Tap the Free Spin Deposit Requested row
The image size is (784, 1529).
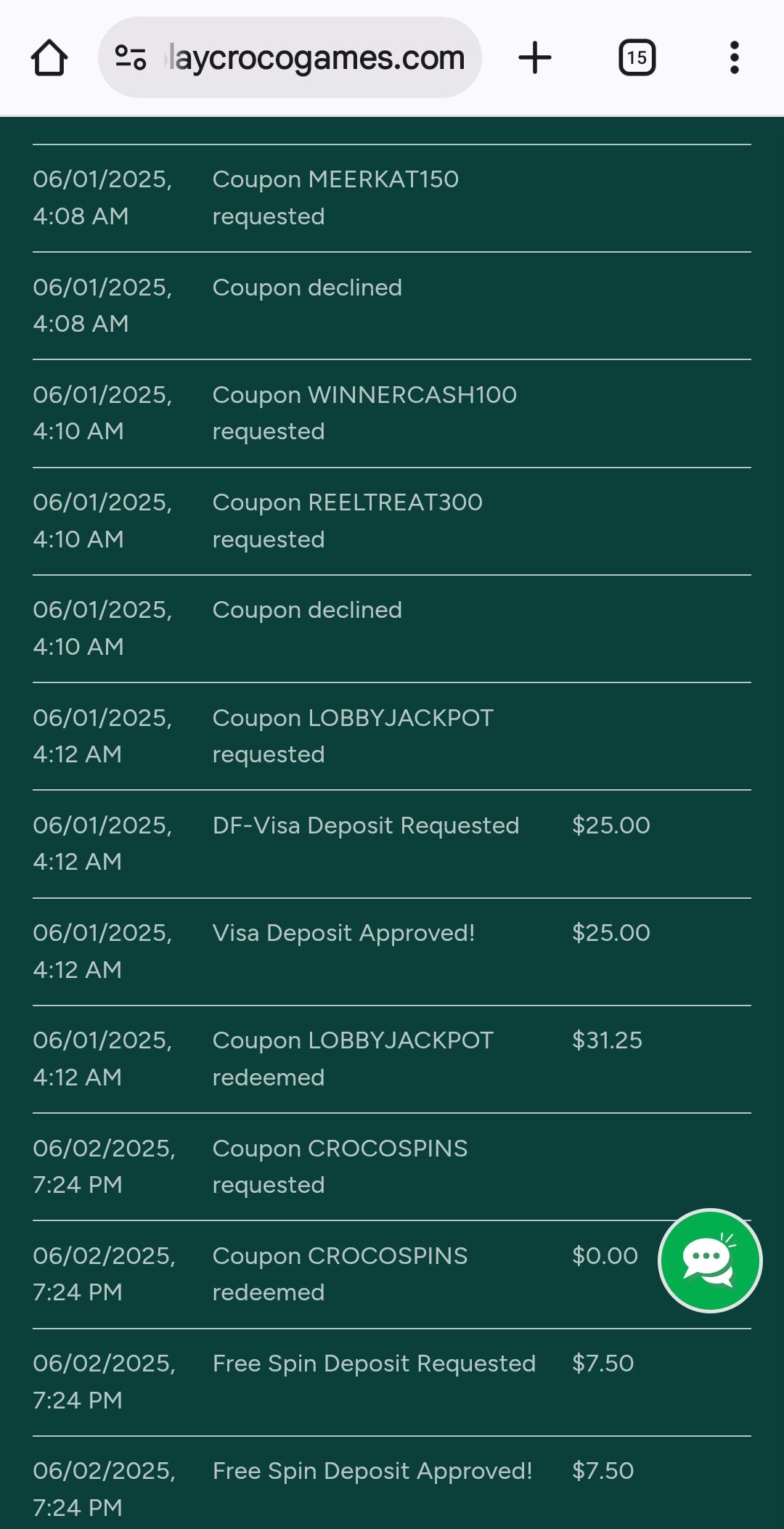pyautogui.click(x=374, y=1363)
